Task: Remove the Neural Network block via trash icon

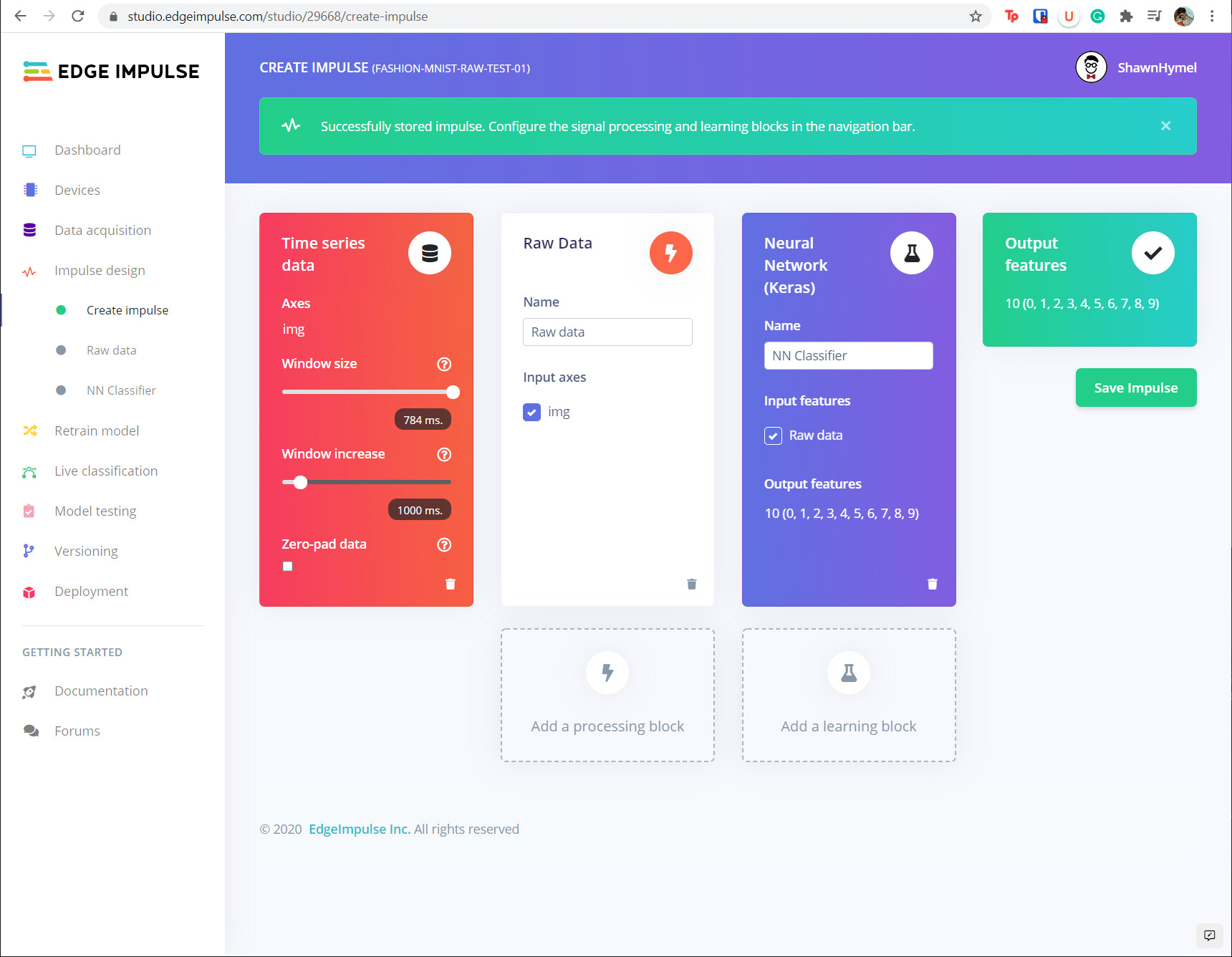Action: pos(932,584)
